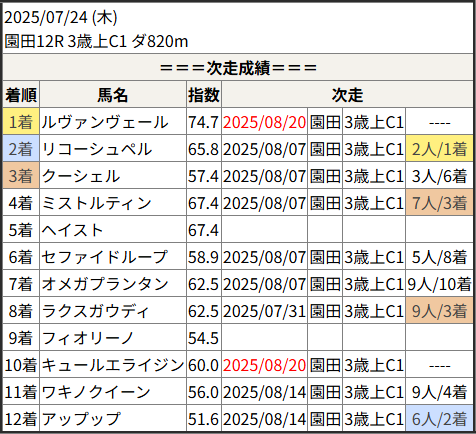The image size is (476, 434).
Task: Open the red 2025/08/20 date for ルヴァンヴェール
Action: point(264,122)
